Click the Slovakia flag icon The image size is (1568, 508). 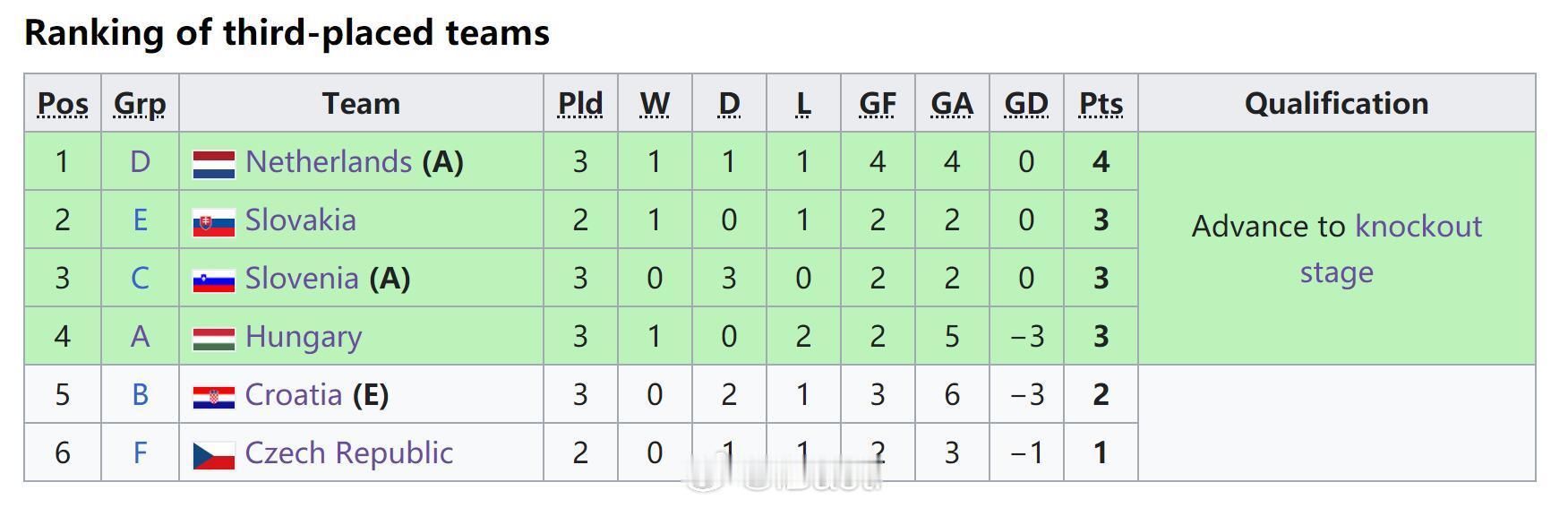pos(214,222)
